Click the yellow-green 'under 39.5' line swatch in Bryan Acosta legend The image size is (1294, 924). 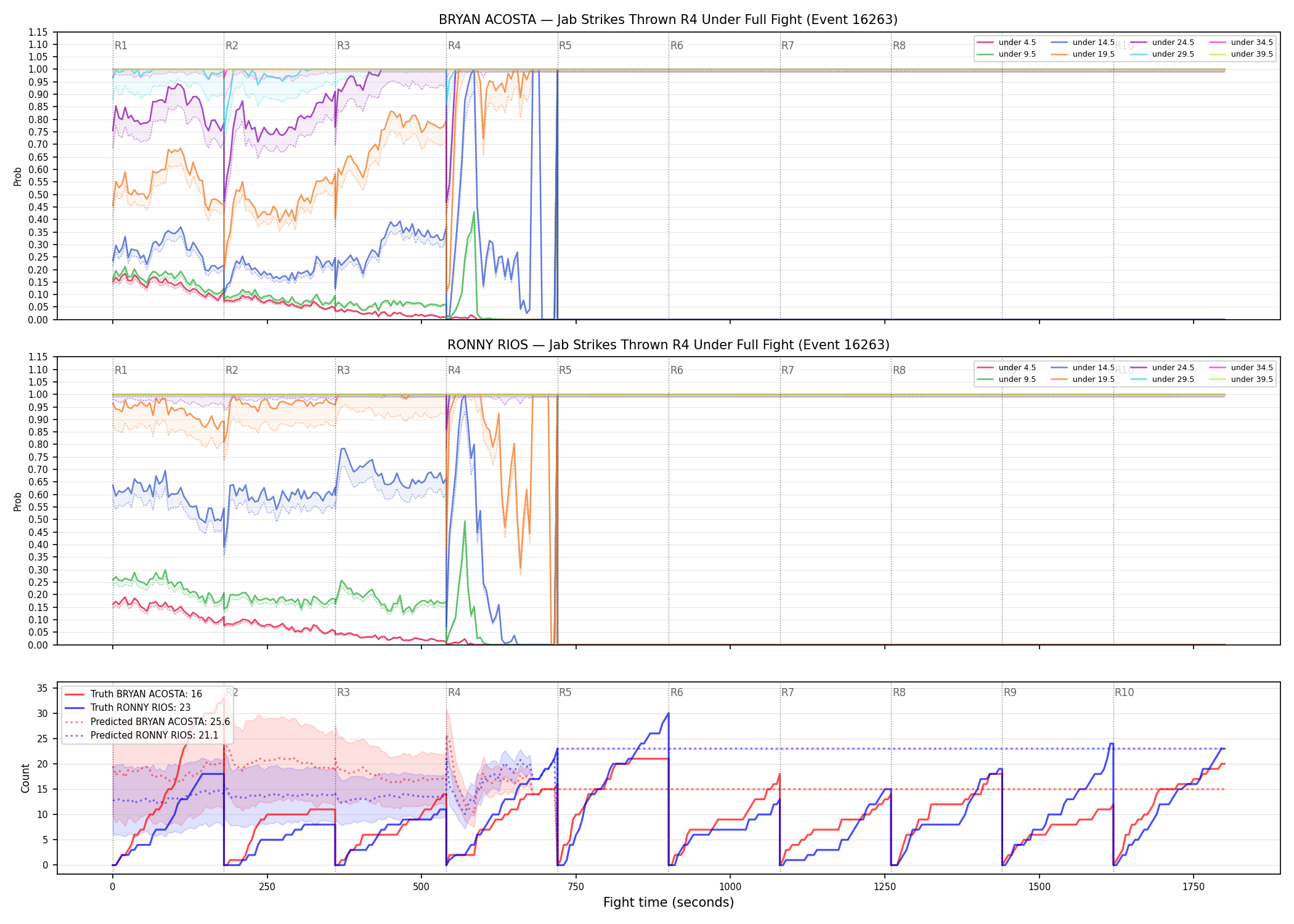tap(1218, 54)
